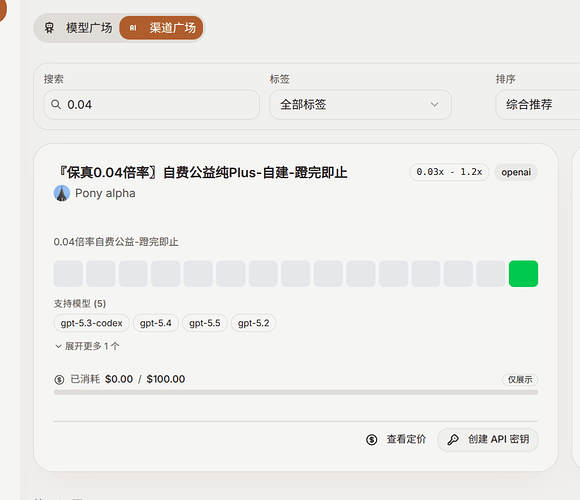Click the green status block
This screenshot has width=580, height=500.
(523, 274)
